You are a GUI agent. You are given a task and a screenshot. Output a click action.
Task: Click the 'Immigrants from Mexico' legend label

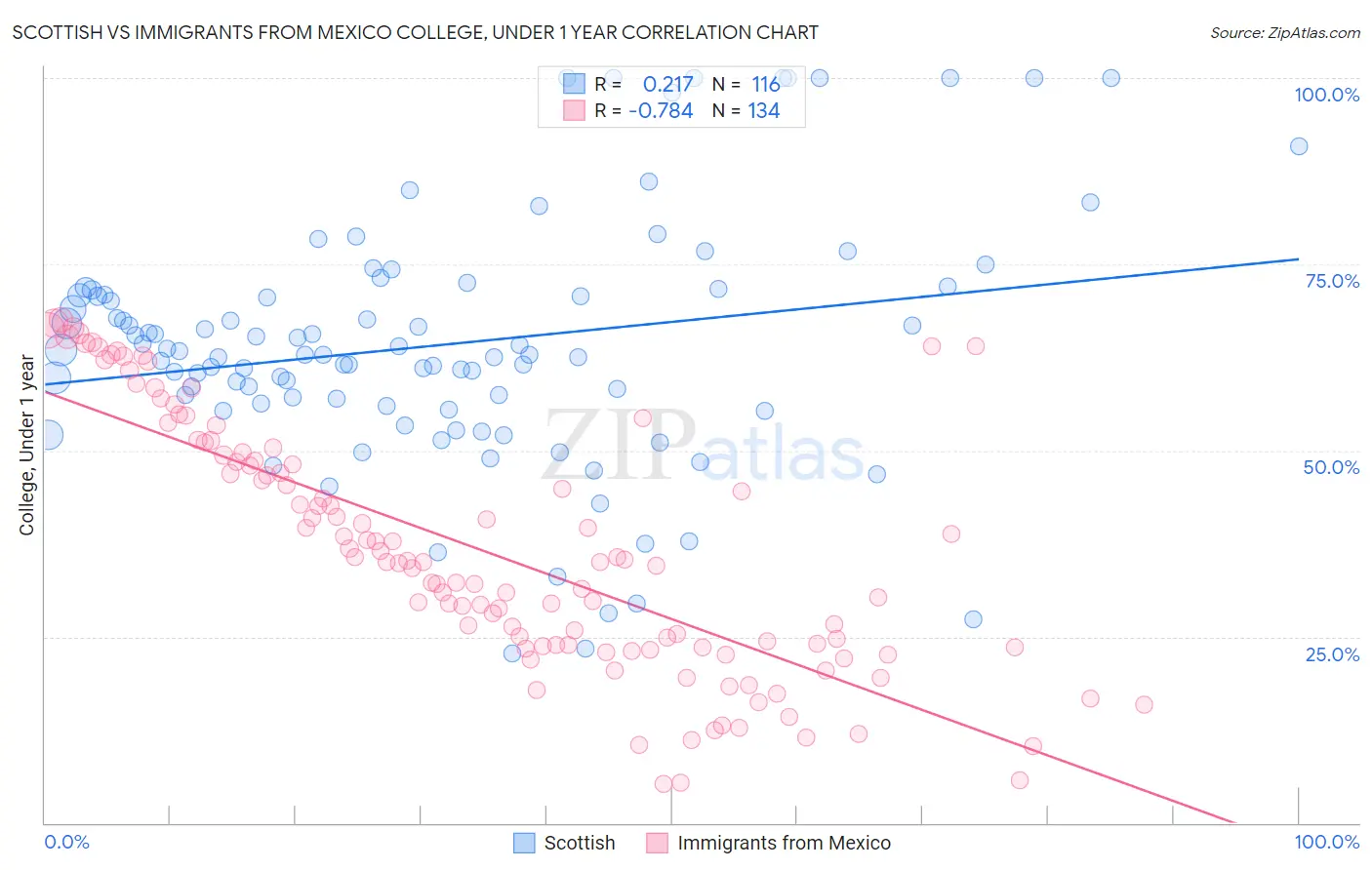pos(784,843)
